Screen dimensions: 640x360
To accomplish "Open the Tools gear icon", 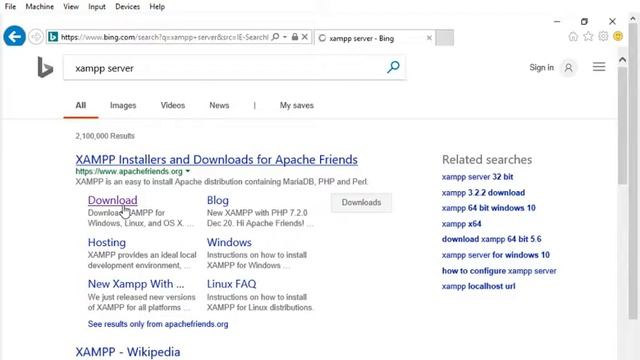I will [x=603, y=36].
